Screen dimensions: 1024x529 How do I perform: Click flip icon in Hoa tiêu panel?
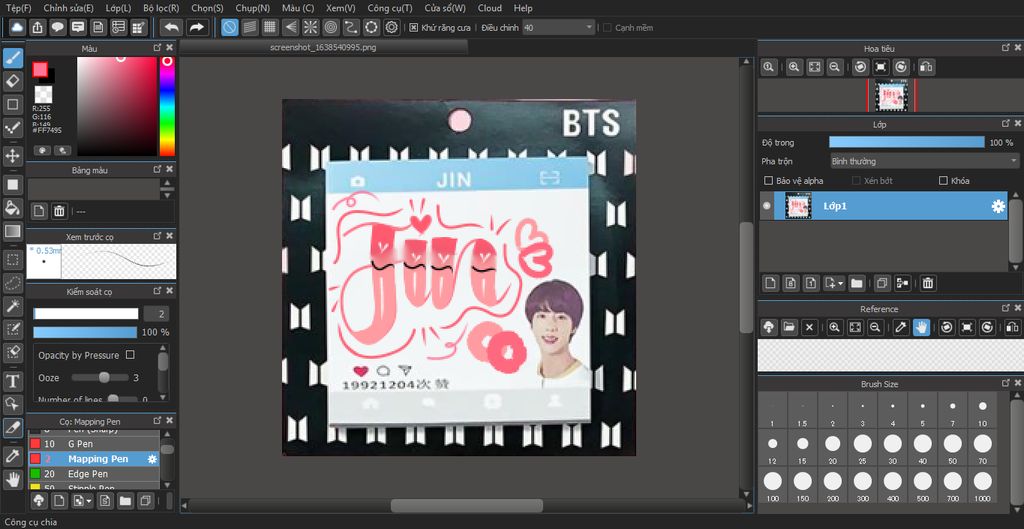tap(926, 67)
